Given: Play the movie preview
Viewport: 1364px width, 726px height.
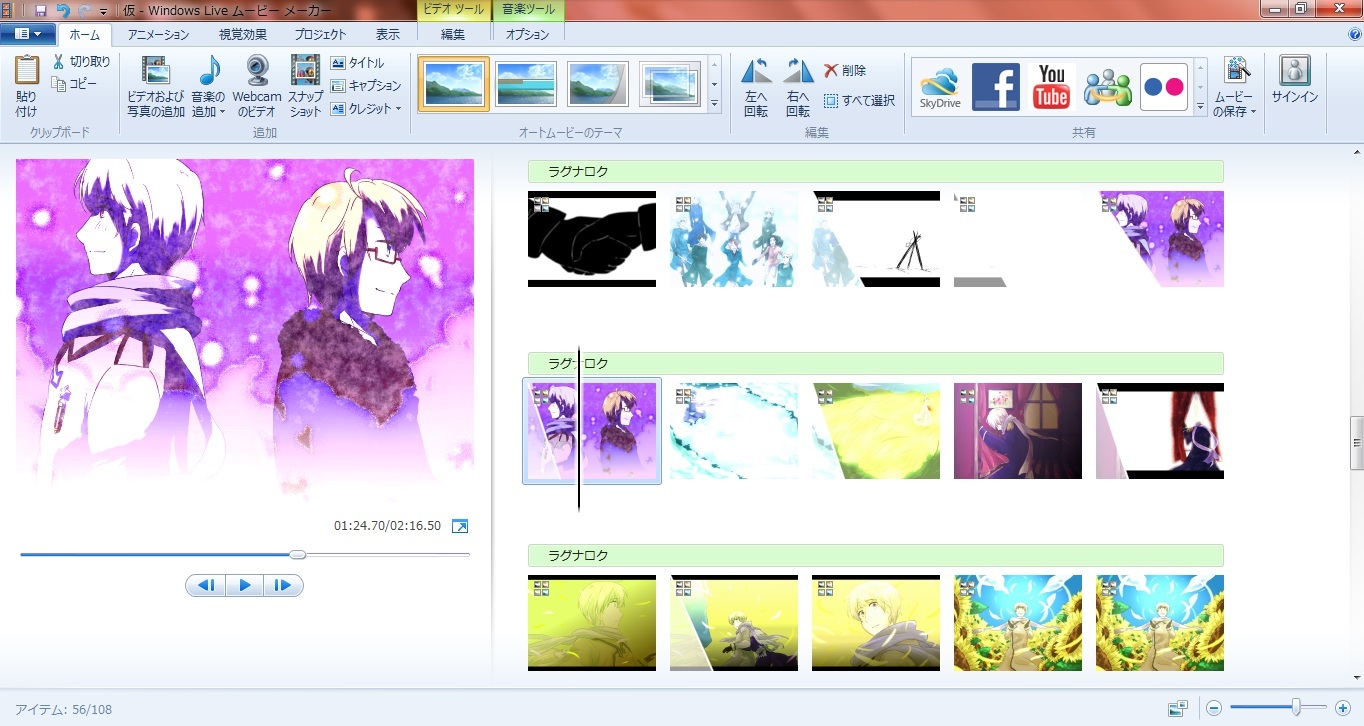Looking at the screenshot, I should pyautogui.click(x=244, y=585).
